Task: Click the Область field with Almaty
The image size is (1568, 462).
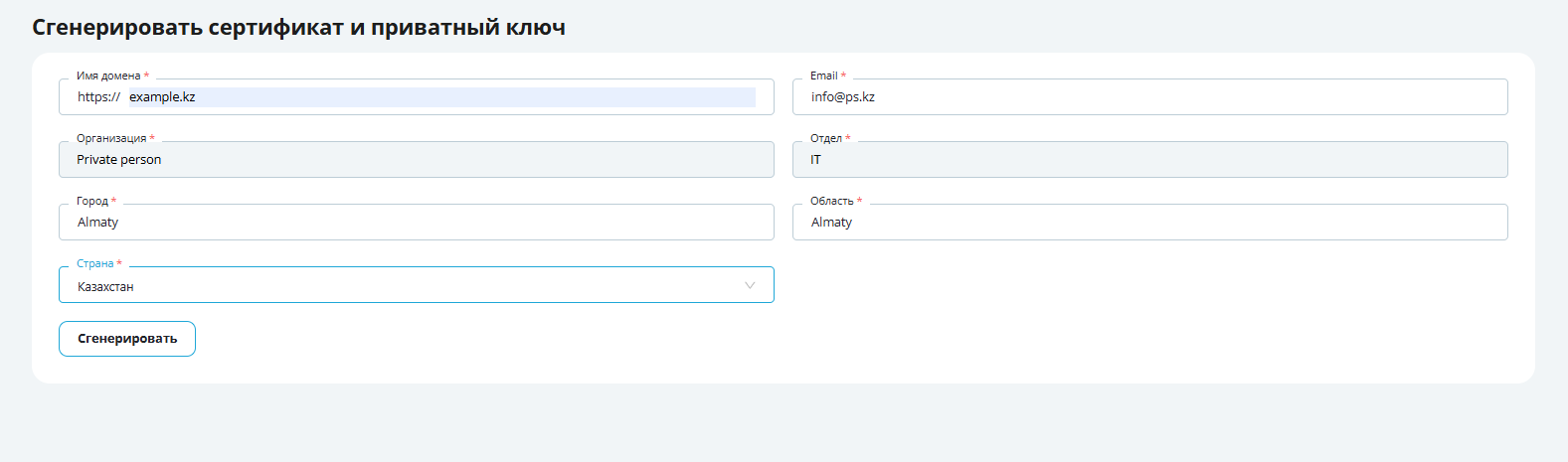Action: tap(1149, 223)
